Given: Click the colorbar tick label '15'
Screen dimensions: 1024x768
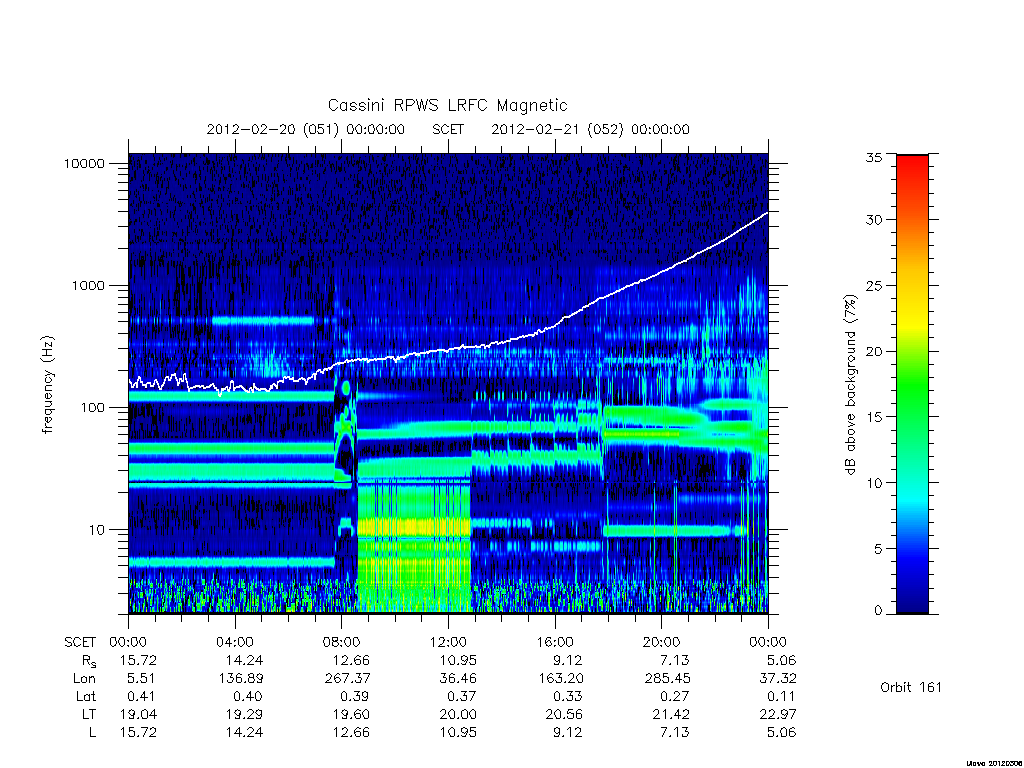Looking at the screenshot, I should [873, 417].
